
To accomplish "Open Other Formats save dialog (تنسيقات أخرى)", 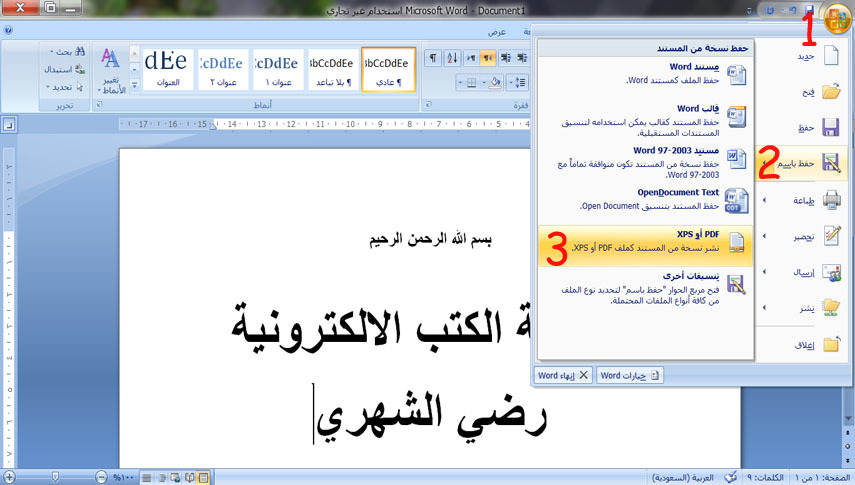I will pyautogui.click(x=645, y=288).
